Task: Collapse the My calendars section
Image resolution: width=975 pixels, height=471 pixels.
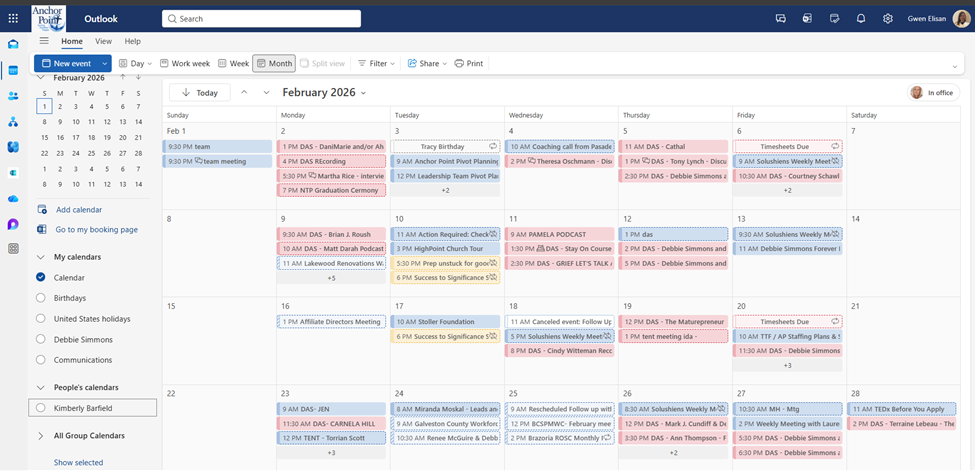Action: click(x=41, y=257)
